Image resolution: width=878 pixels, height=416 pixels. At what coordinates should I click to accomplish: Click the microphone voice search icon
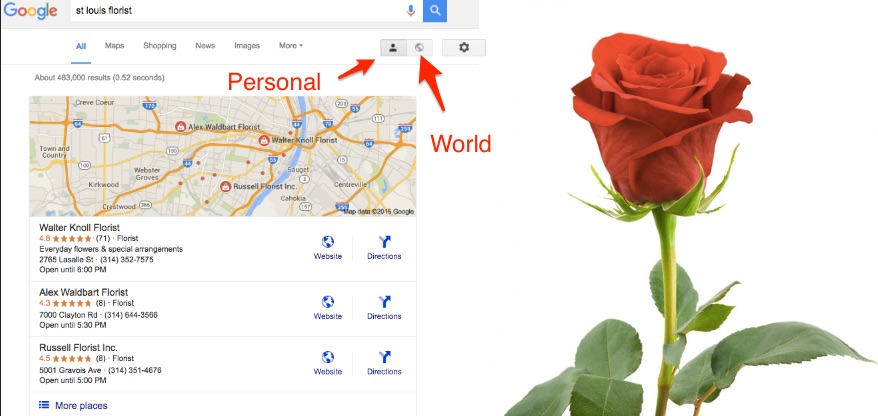click(x=411, y=10)
